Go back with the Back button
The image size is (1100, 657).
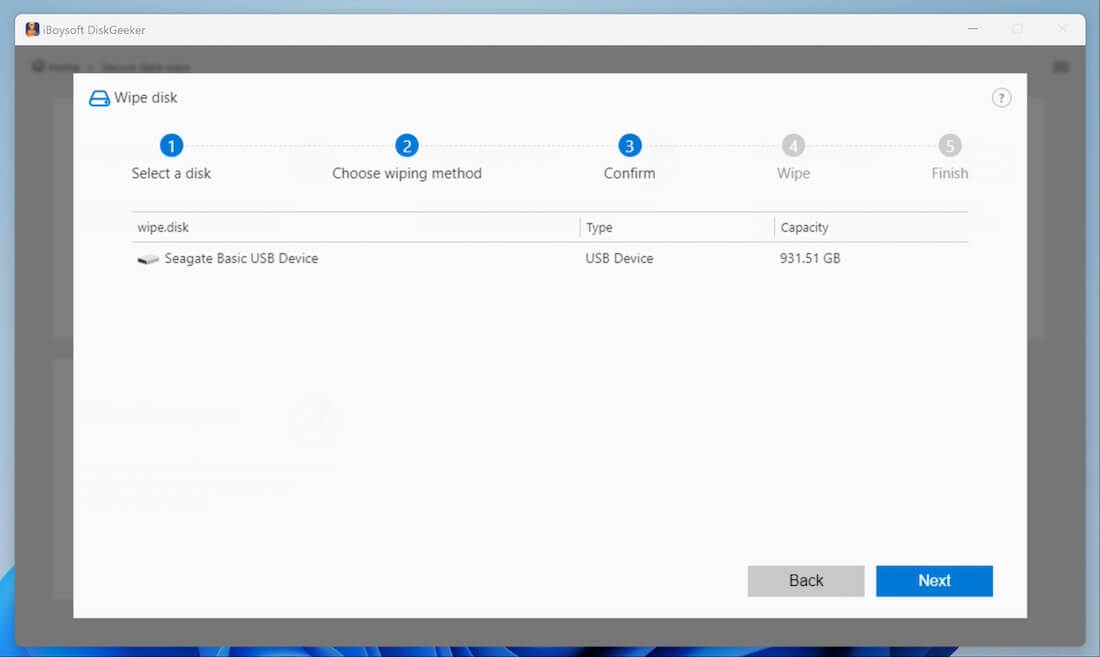[805, 581]
